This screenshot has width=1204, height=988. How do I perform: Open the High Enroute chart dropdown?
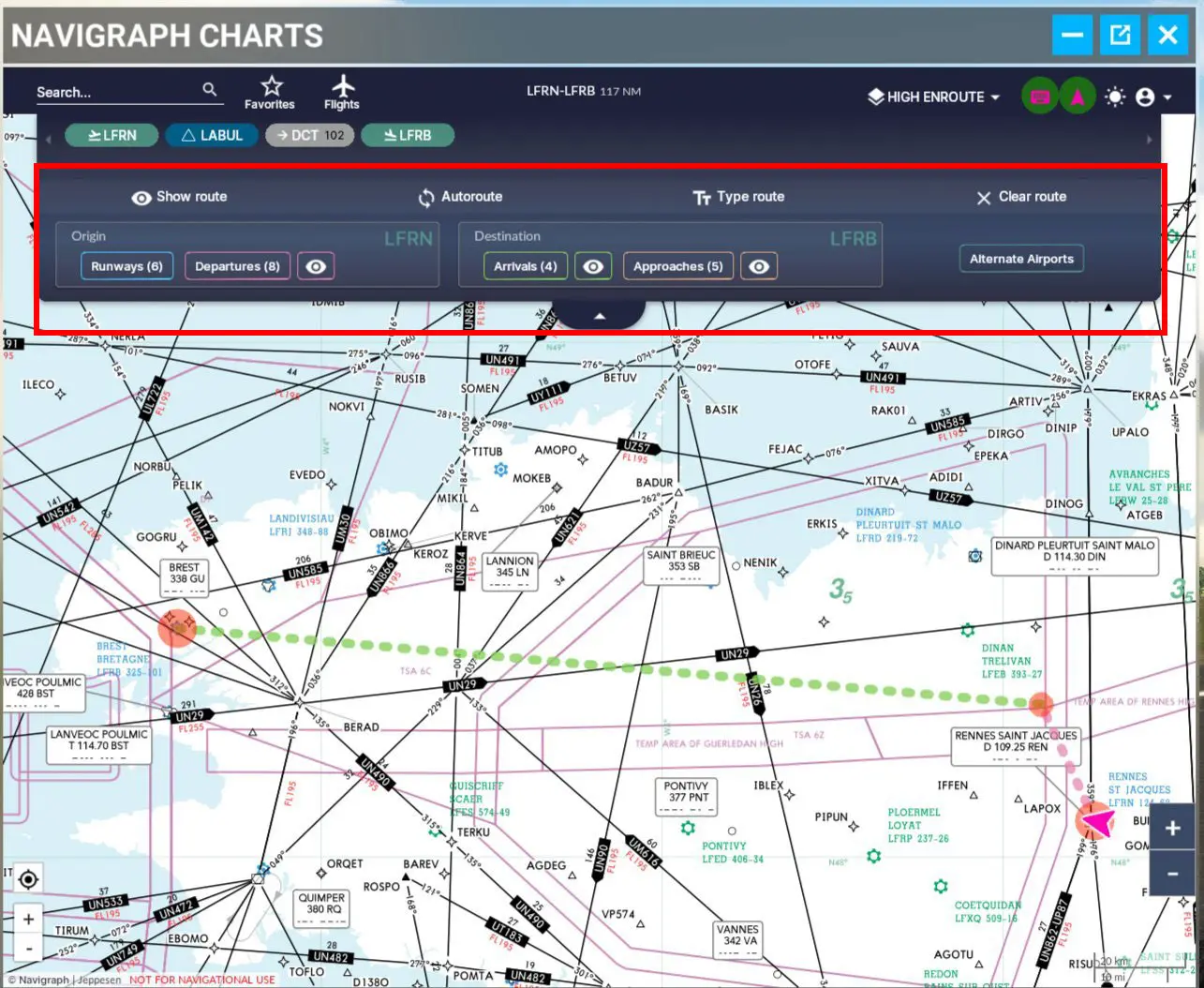(x=933, y=97)
